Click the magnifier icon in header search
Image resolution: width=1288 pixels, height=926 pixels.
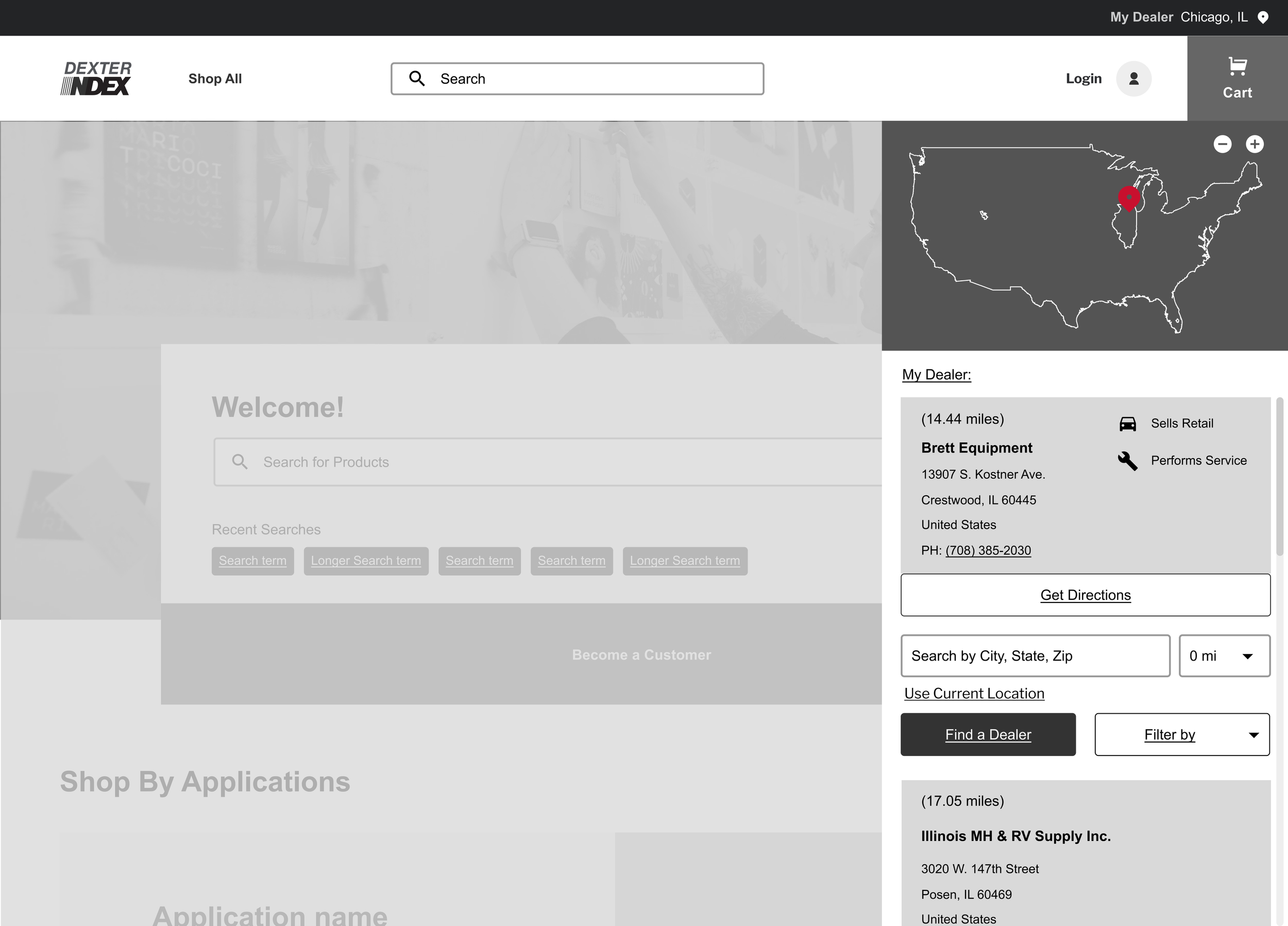(417, 78)
